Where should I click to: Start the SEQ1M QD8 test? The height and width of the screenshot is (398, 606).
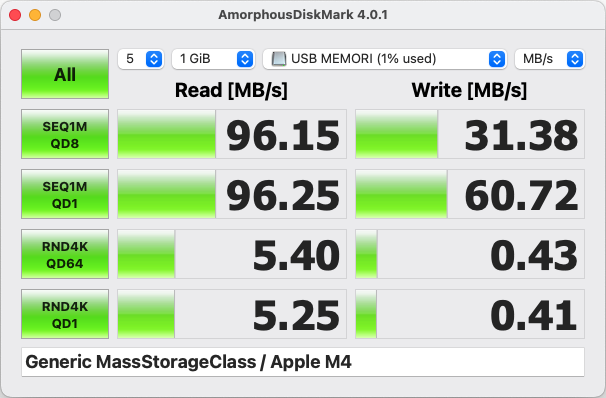click(65, 134)
